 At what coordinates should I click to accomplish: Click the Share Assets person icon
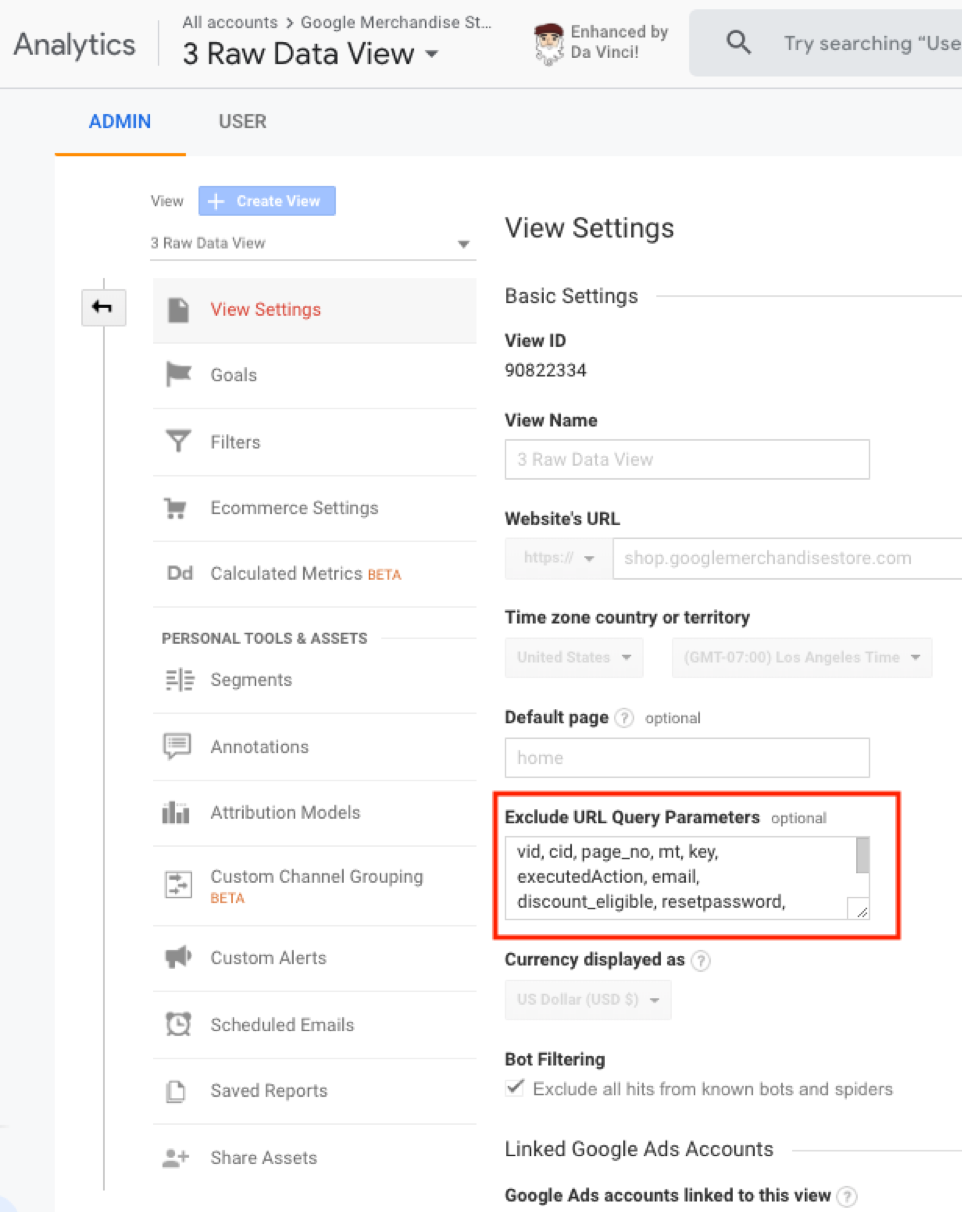tap(176, 1157)
